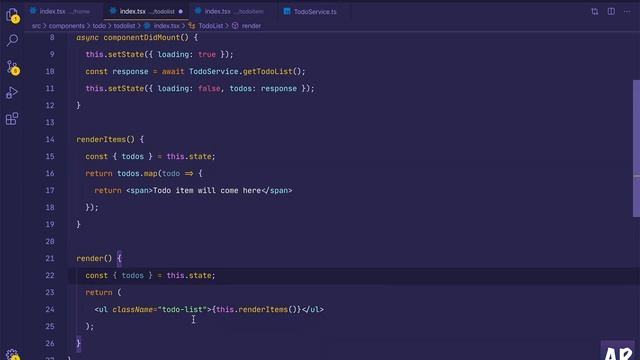Click the unsaved dot on the todolist tab
Viewport: 640px width, 360px height.
(x=180, y=11)
